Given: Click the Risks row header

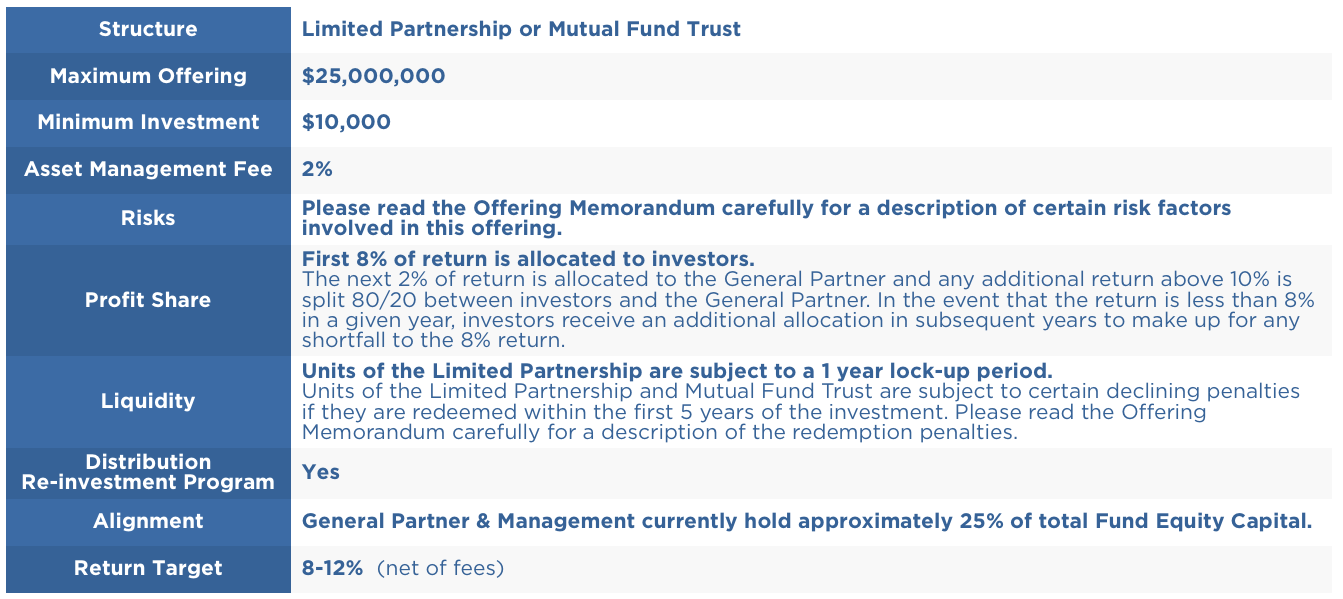Looking at the screenshot, I should pyautogui.click(x=148, y=218).
